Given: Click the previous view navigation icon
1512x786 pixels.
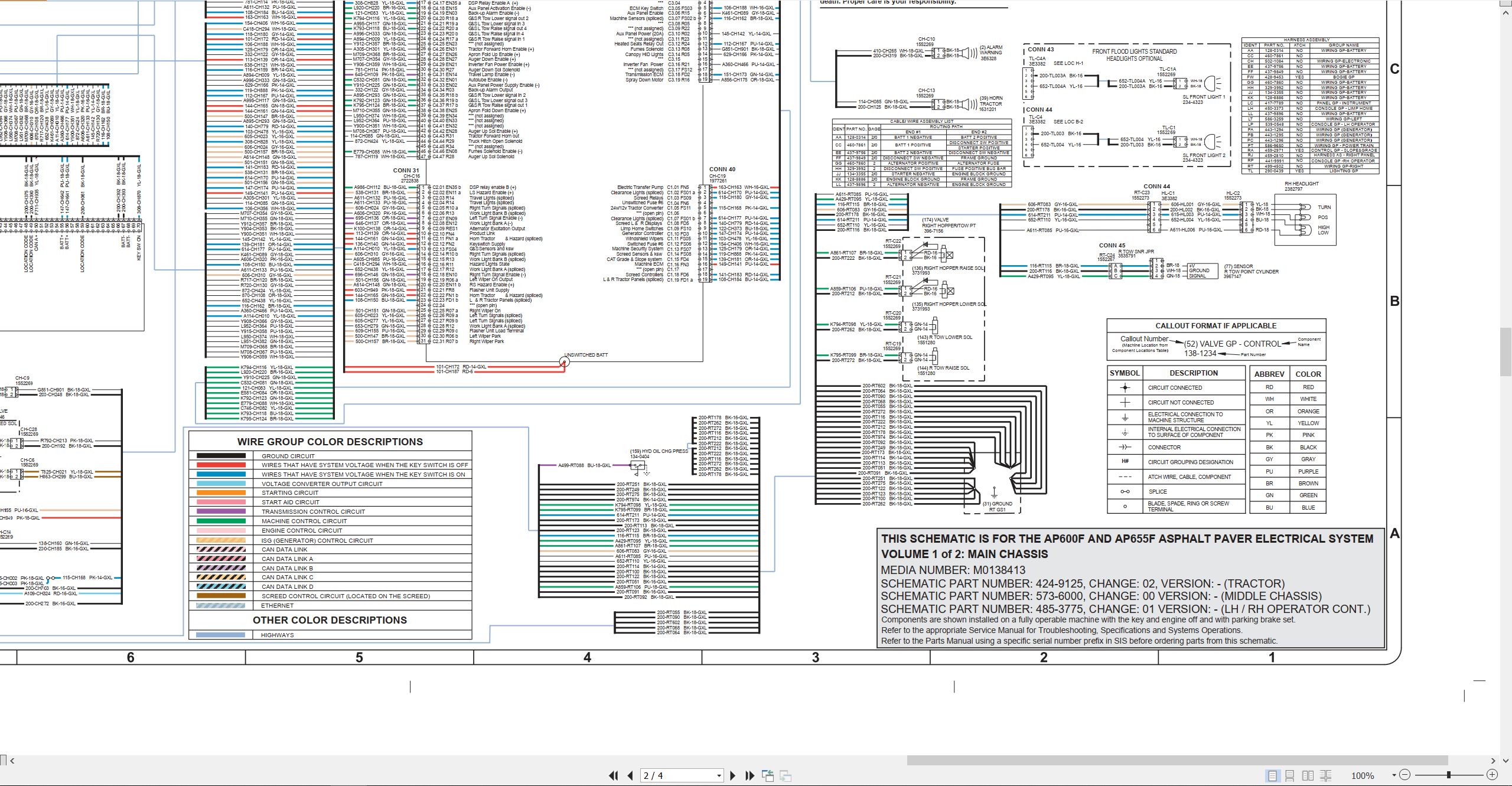Looking at the screenshot, I should pyautogui.click(x=768, y=775).
